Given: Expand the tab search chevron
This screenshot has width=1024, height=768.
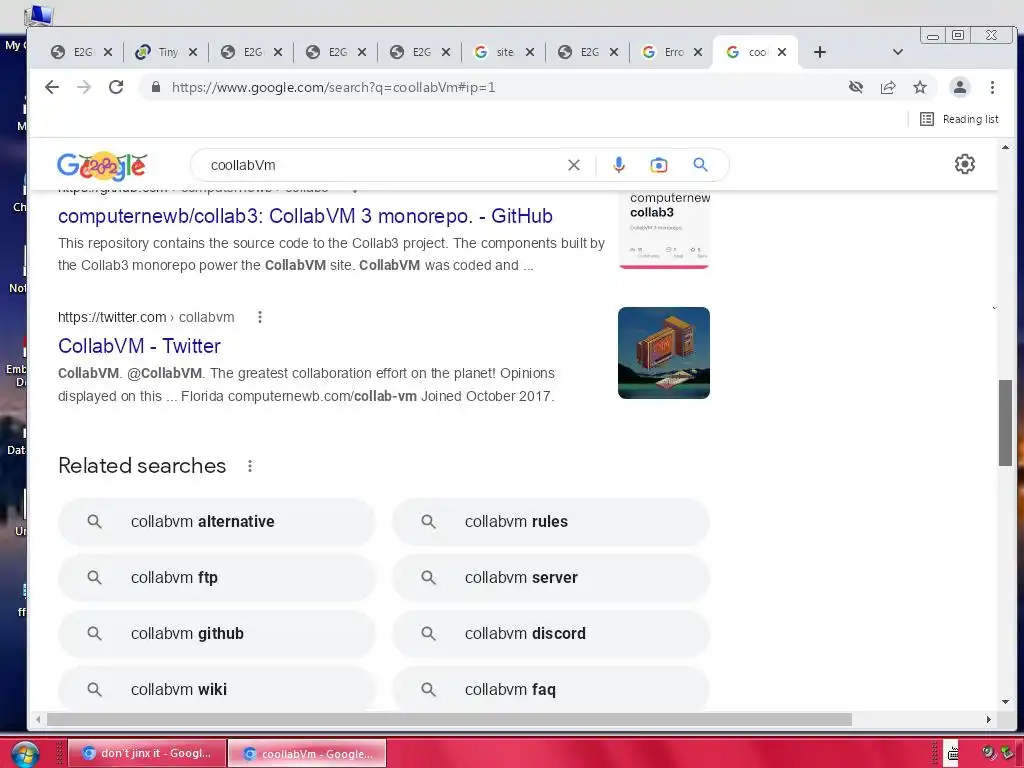Looking at the screenshot, I should [x=898, y=52].
